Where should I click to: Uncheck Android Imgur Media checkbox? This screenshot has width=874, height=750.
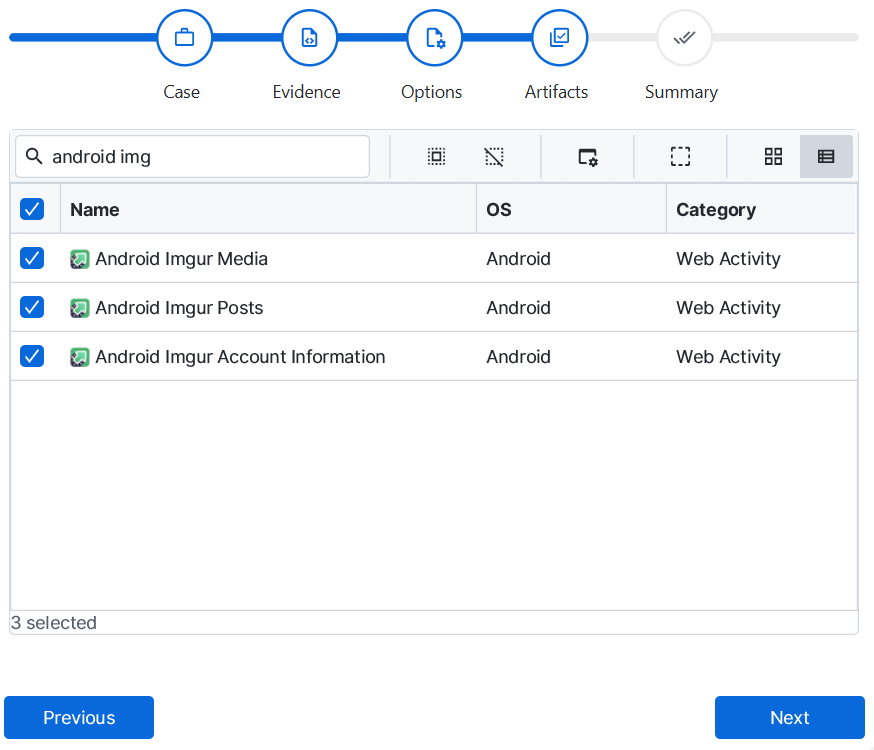[x=32, y=258]
